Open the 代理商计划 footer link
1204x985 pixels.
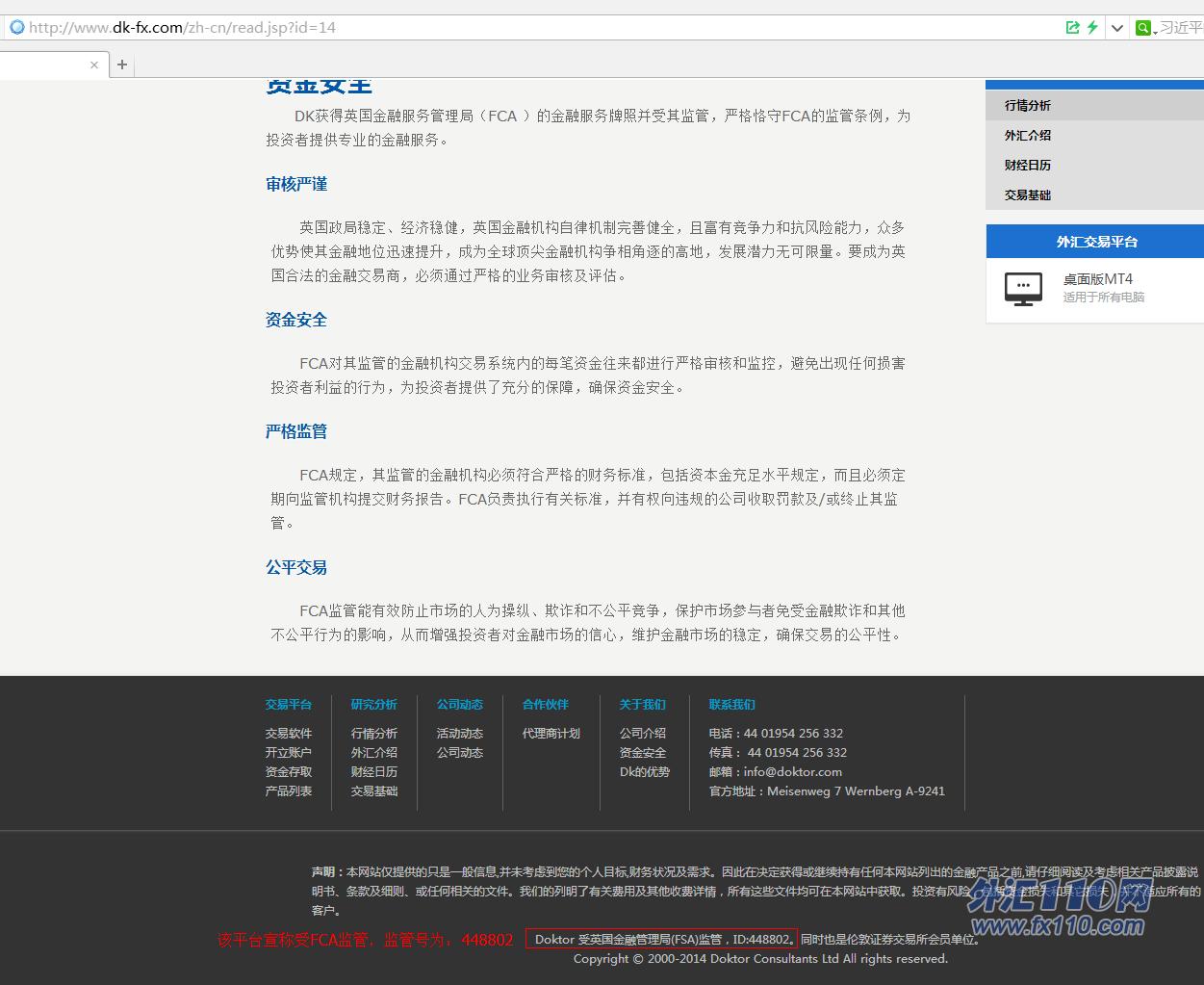551,734
